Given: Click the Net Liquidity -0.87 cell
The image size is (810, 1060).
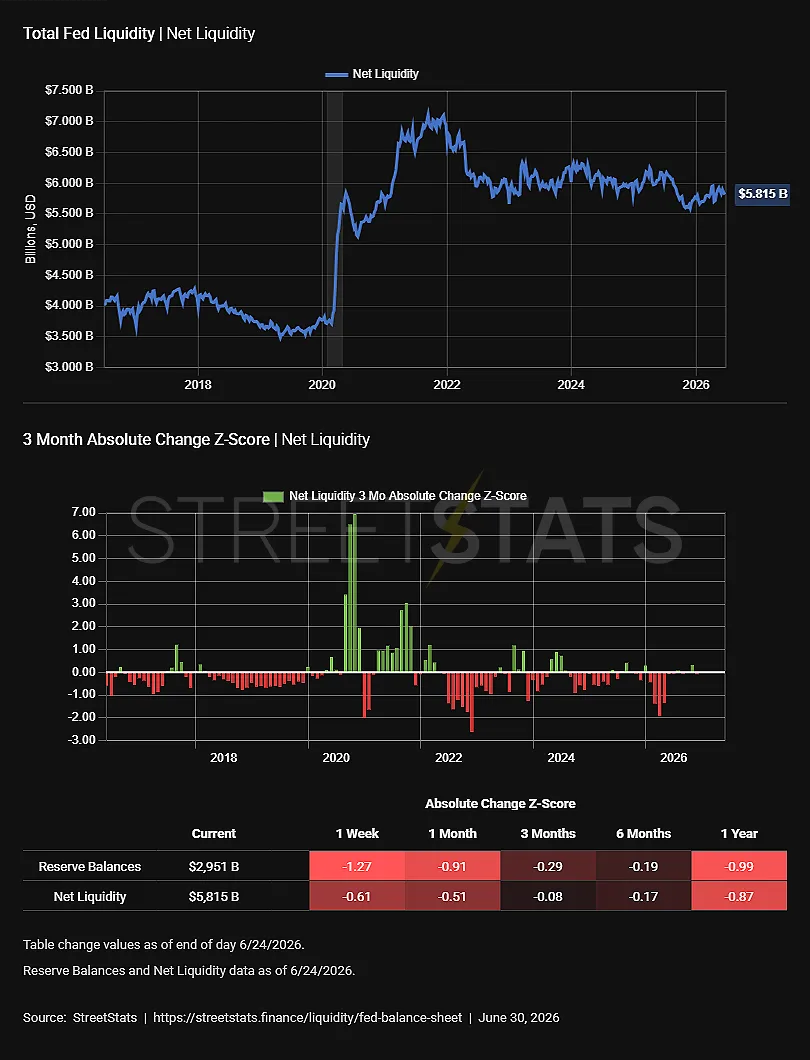Looking at the screenshot, I should click(x=739, y=896).
